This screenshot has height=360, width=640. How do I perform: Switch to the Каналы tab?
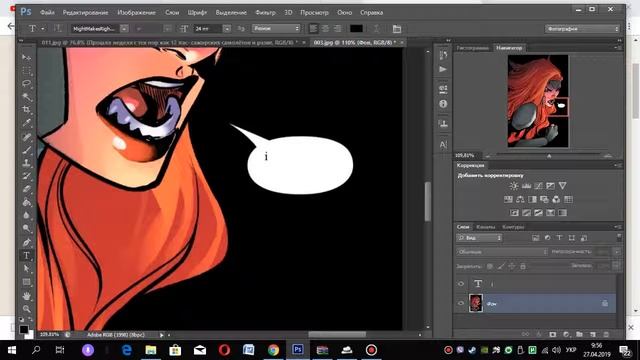486,227
